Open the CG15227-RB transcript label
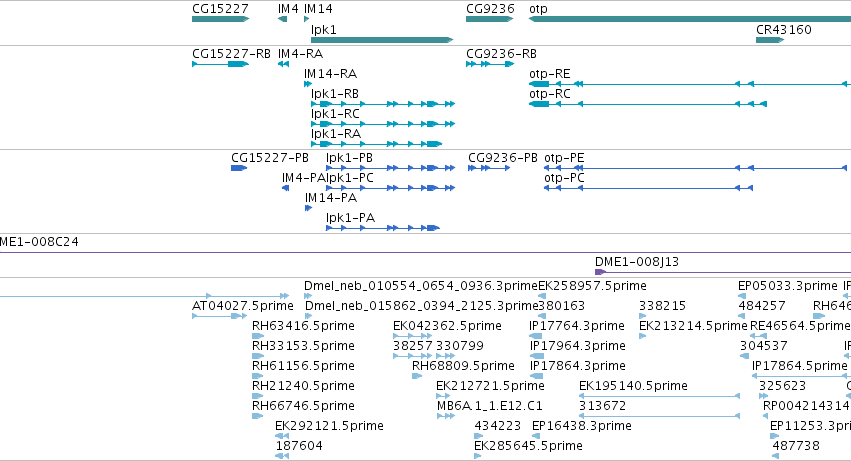The height and width of the screenshot is (461, 851). coord(231,54)
